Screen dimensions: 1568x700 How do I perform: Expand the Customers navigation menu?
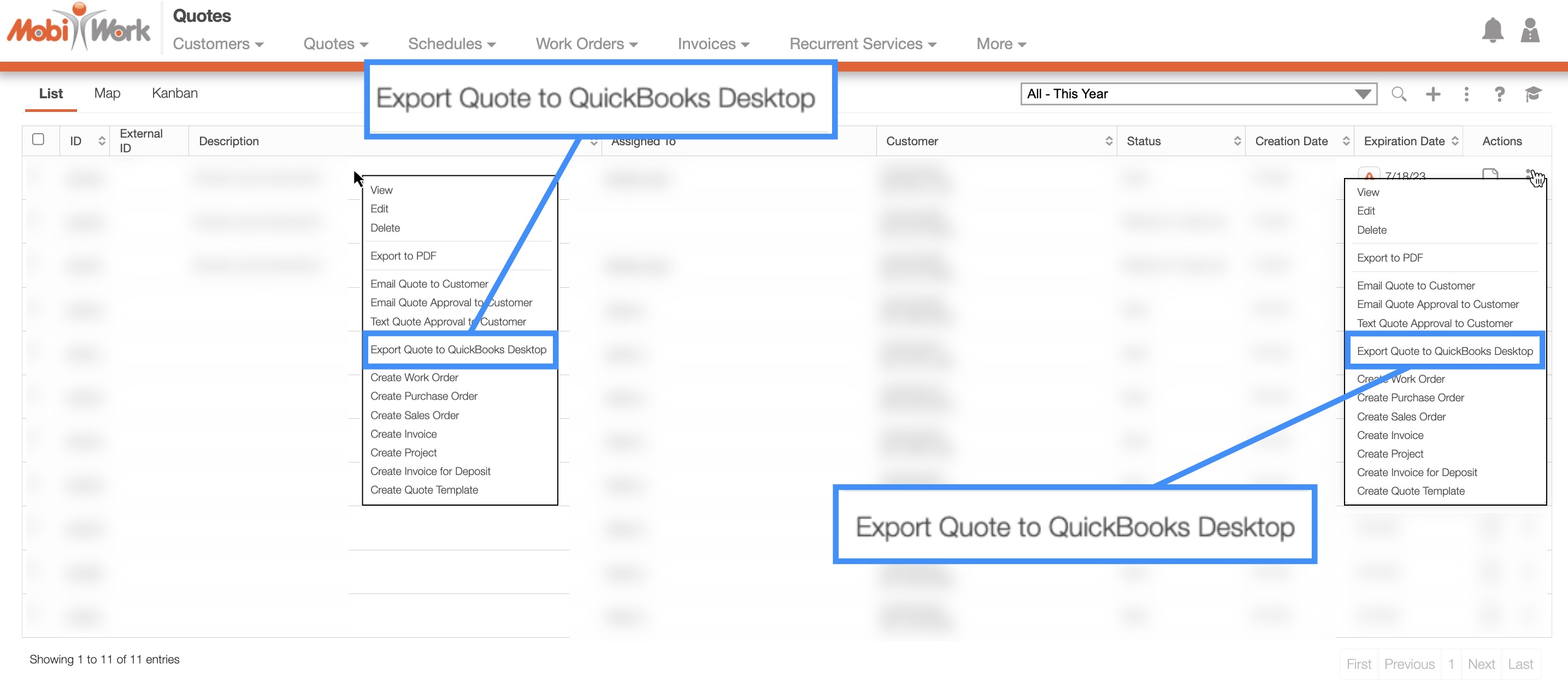click(x=218, y=44)
